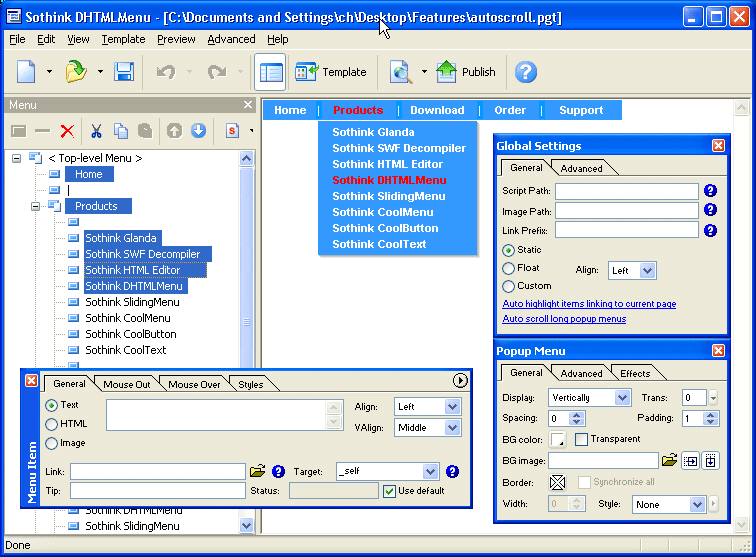Select the Custom radio button
This screenshot has height=557, width=756.
point(508,286)
